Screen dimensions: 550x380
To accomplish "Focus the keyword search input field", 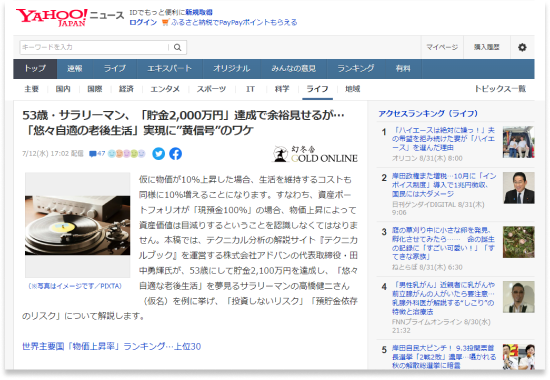I will click(x=95, y=47).
